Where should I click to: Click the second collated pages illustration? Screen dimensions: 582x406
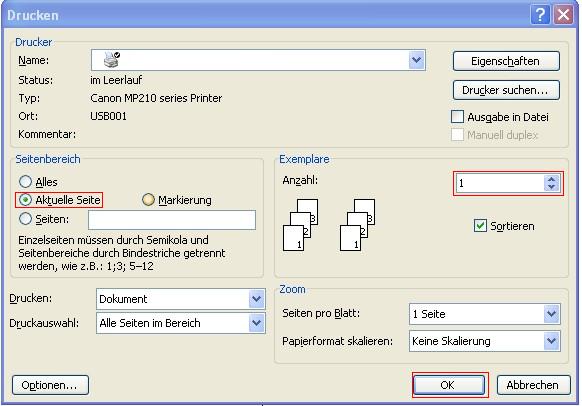[357, 225]
